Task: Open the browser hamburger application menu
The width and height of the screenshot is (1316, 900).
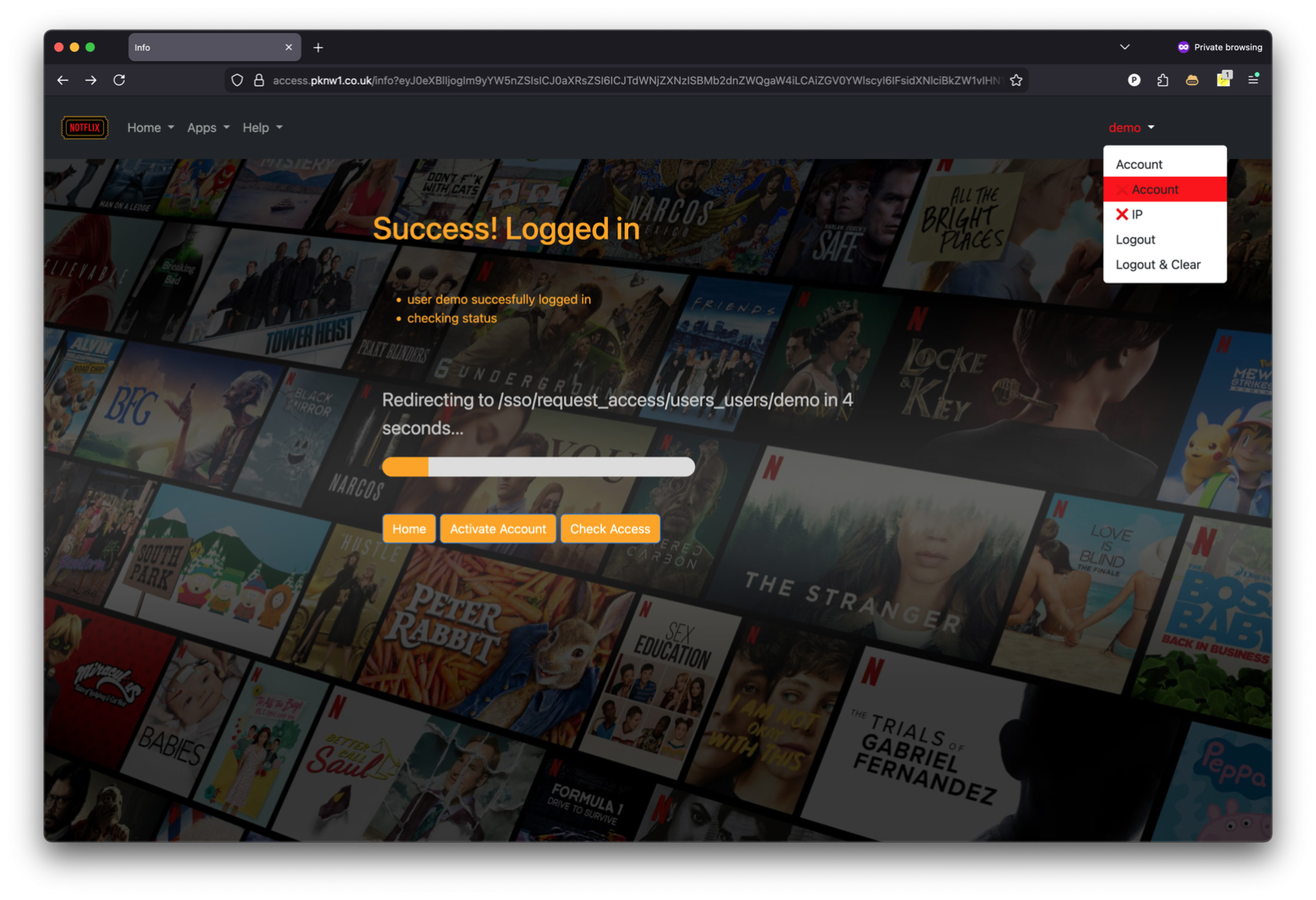Action: pyautogui.click(x=1253, y=79)
